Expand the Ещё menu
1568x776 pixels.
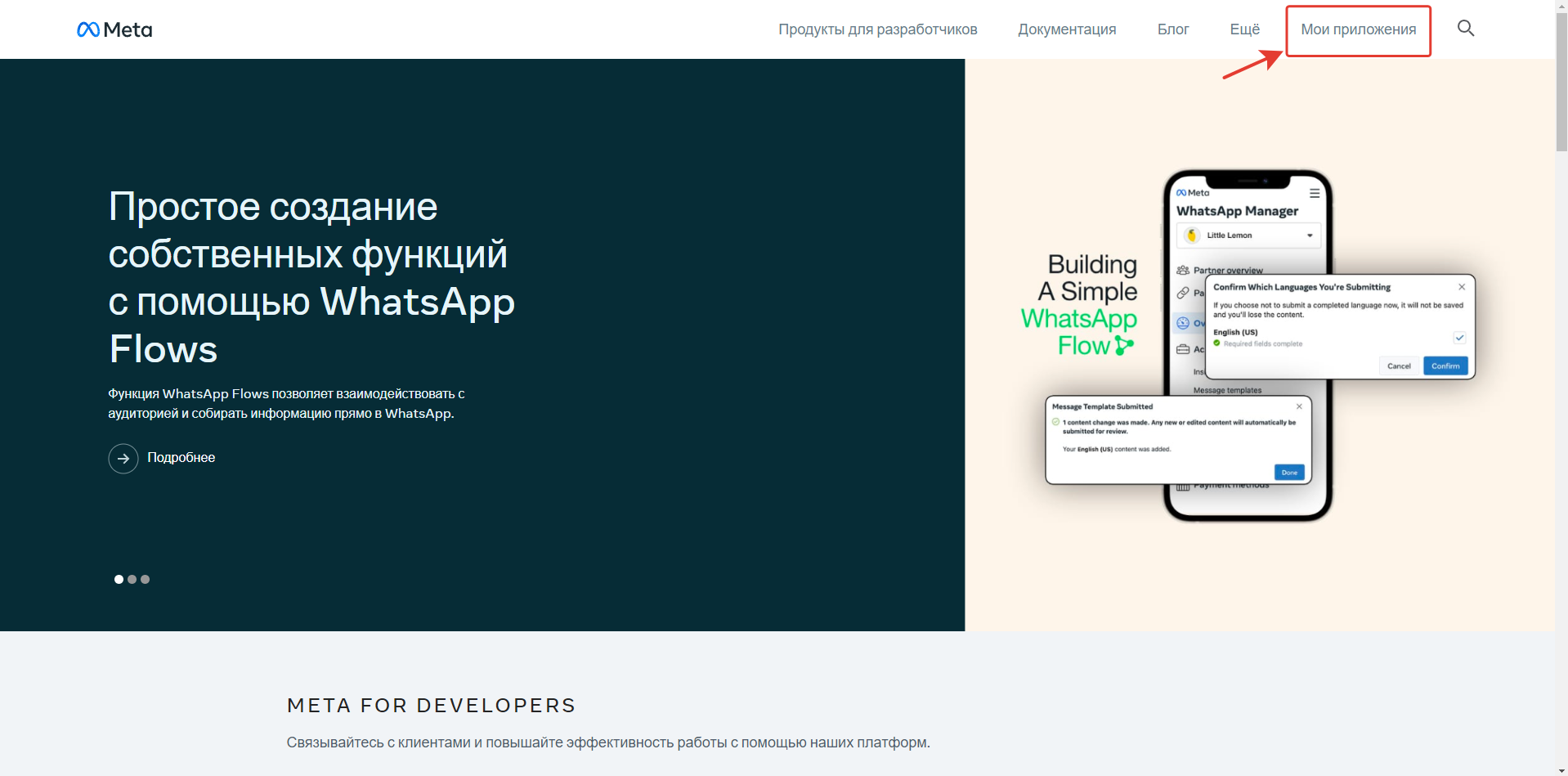pos(1244,29)
